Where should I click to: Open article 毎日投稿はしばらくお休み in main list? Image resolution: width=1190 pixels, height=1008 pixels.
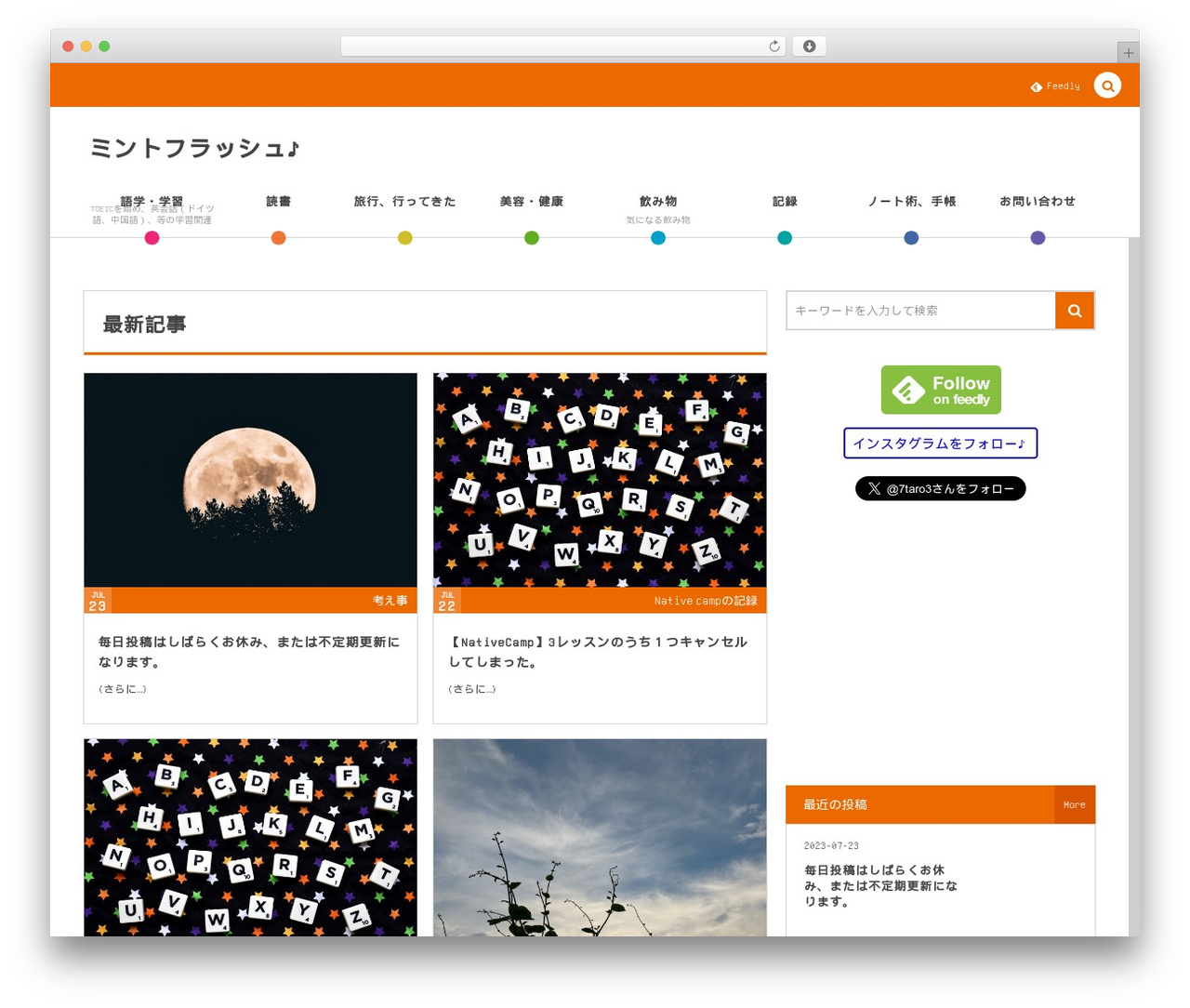coord(249,652)
